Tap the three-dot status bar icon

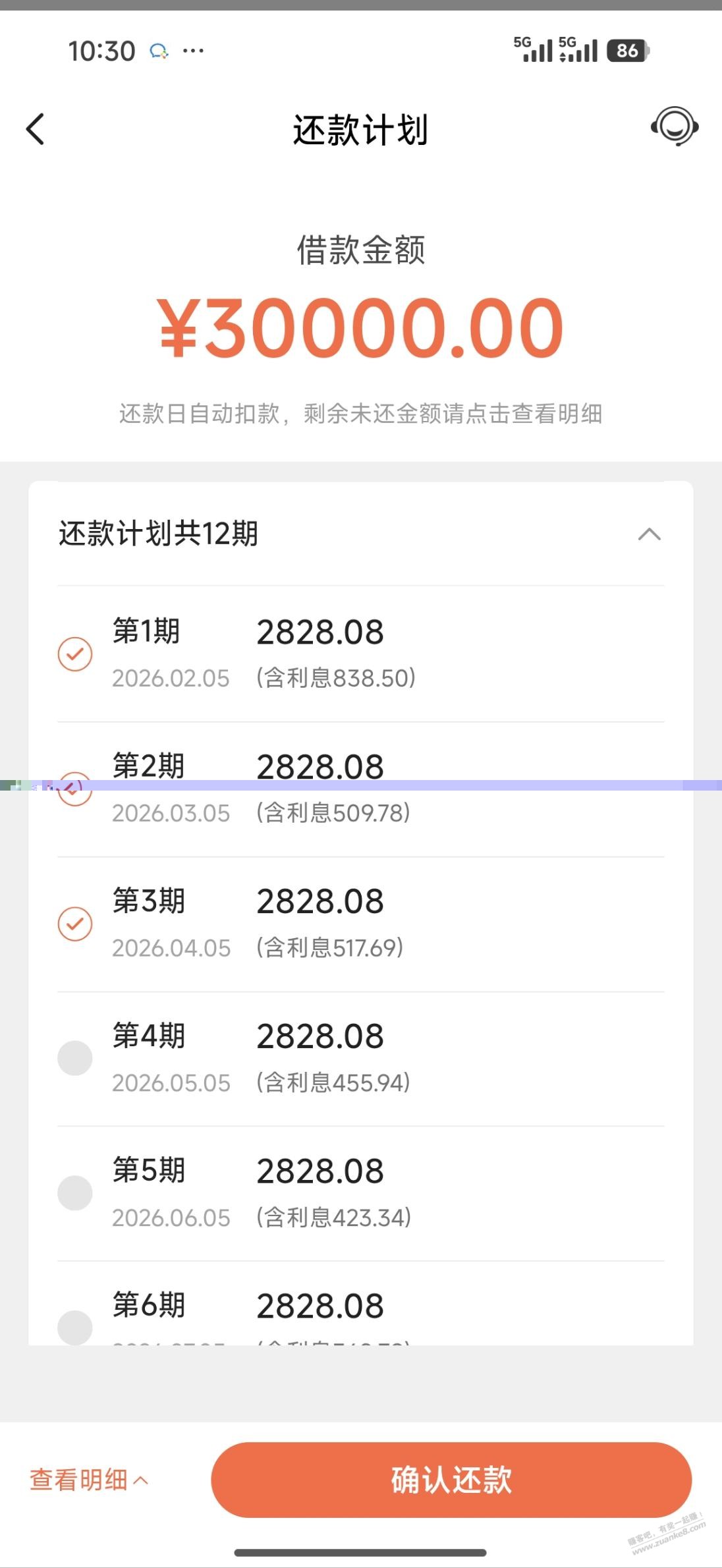pyautogui.click(x=193, y=51)
